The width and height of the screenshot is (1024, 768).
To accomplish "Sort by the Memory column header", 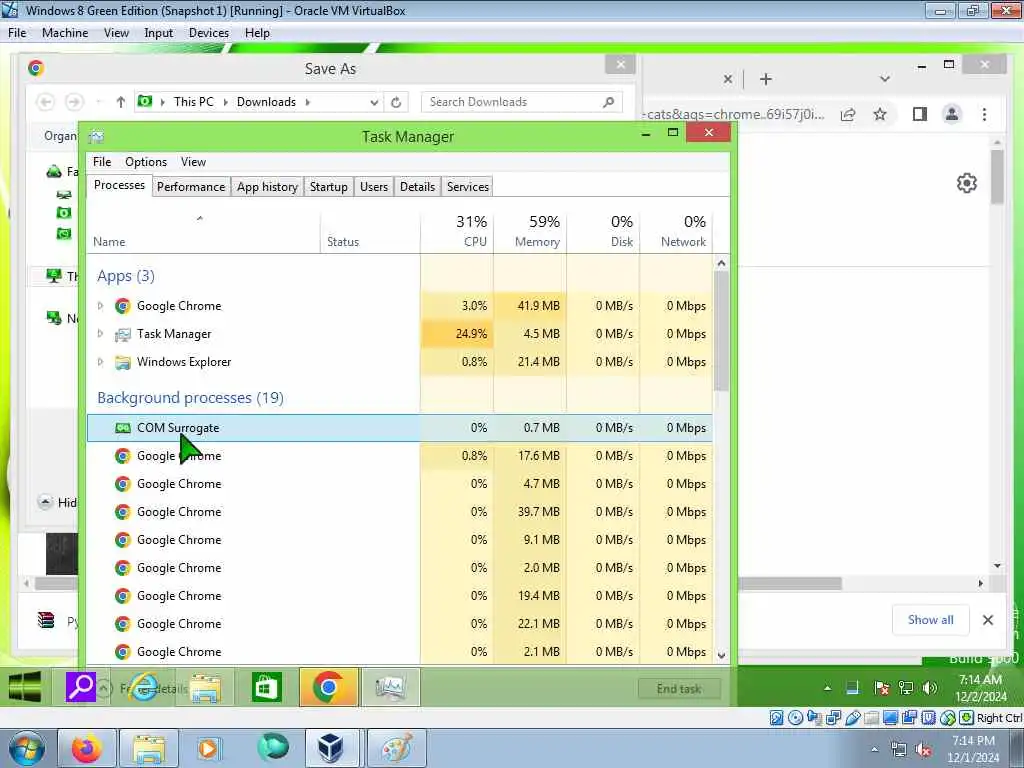I will [530, 231].
